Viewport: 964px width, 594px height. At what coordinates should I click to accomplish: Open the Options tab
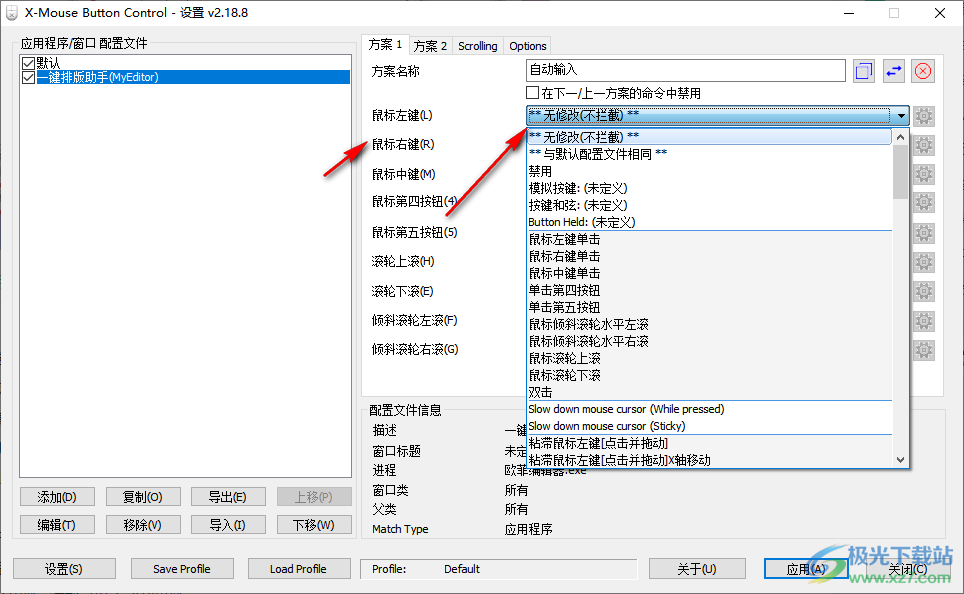527,46
